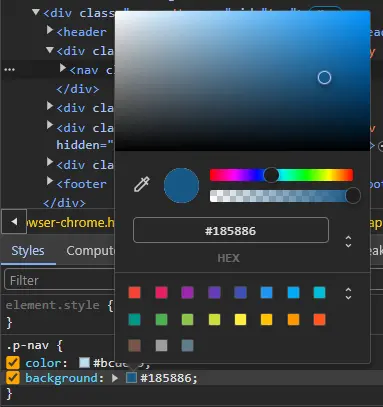Switch to the Computed tab
Image resolution: width=383 pixels, height=407 pixels.
point(90,251)
